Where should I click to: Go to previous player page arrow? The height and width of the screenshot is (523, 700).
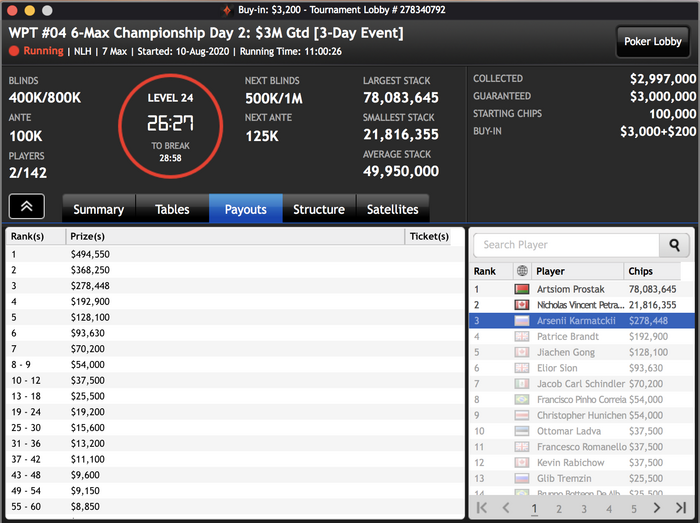coord(506,507)
